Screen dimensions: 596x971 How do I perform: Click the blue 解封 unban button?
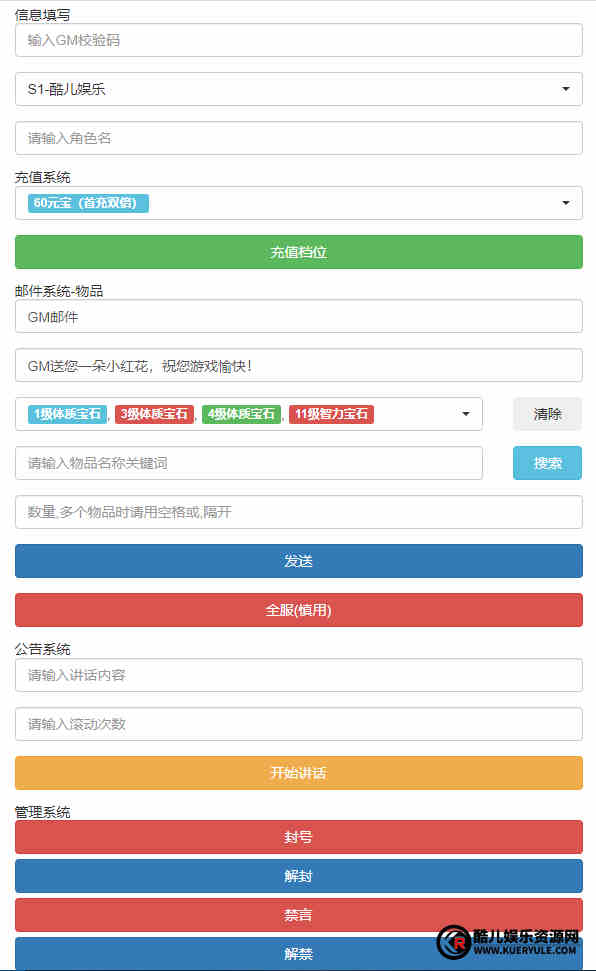coord(298,876)
